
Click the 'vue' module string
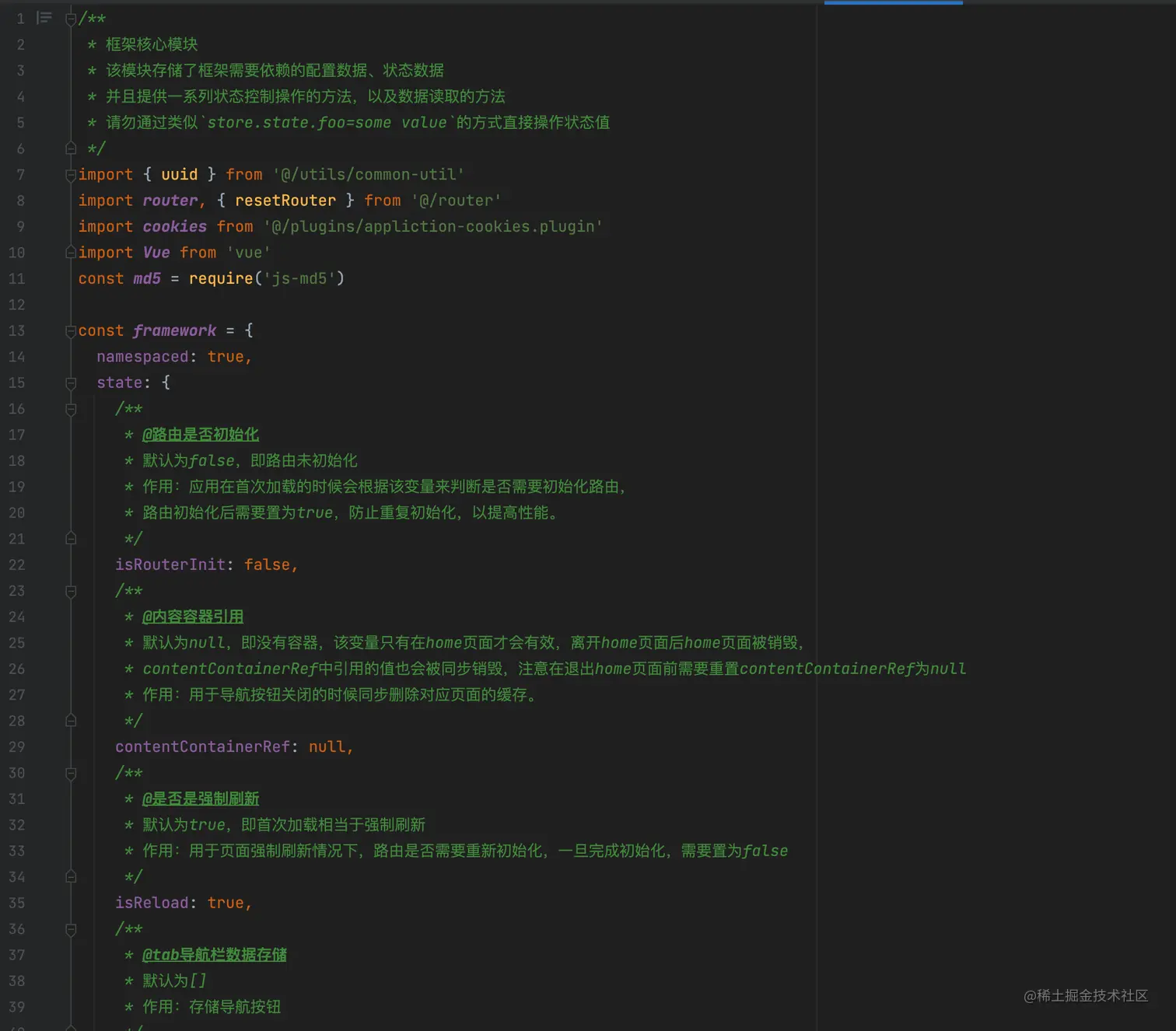point(249,253)
